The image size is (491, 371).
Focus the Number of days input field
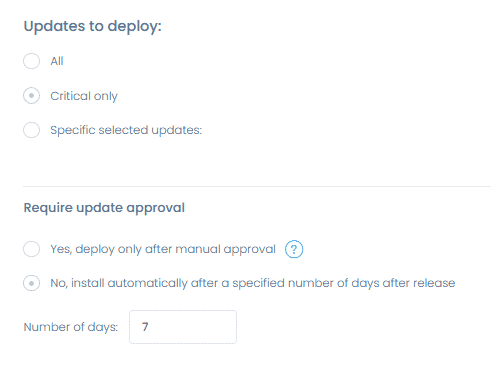point(183,327)
